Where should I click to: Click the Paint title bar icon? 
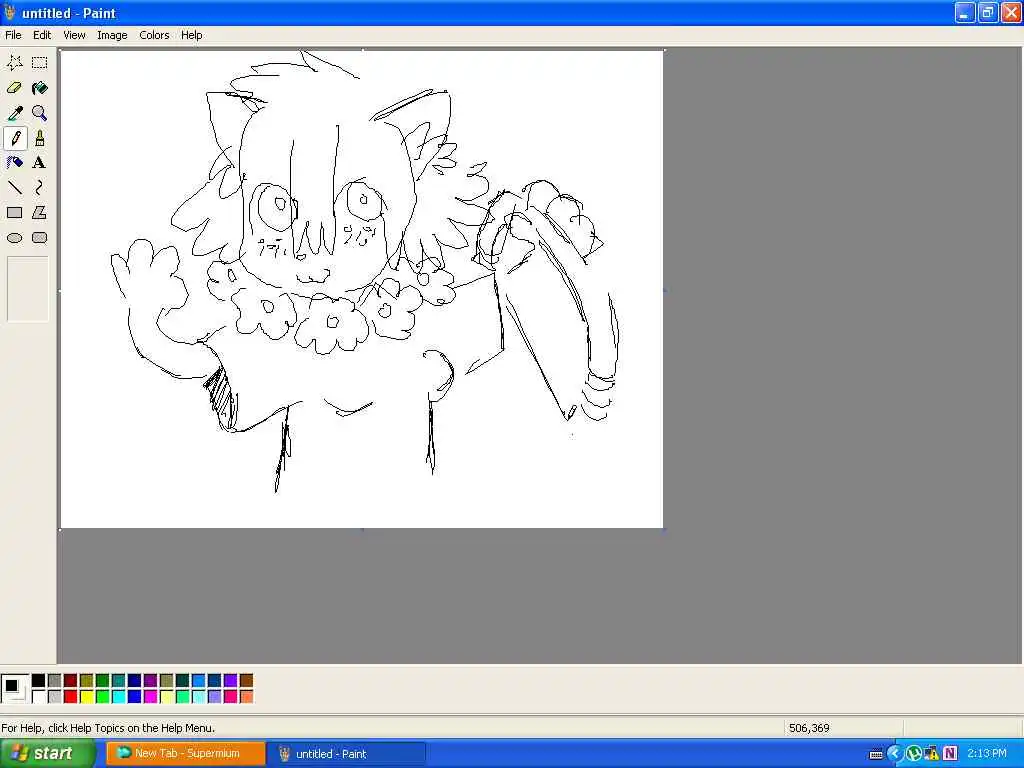tap(10, 12)
